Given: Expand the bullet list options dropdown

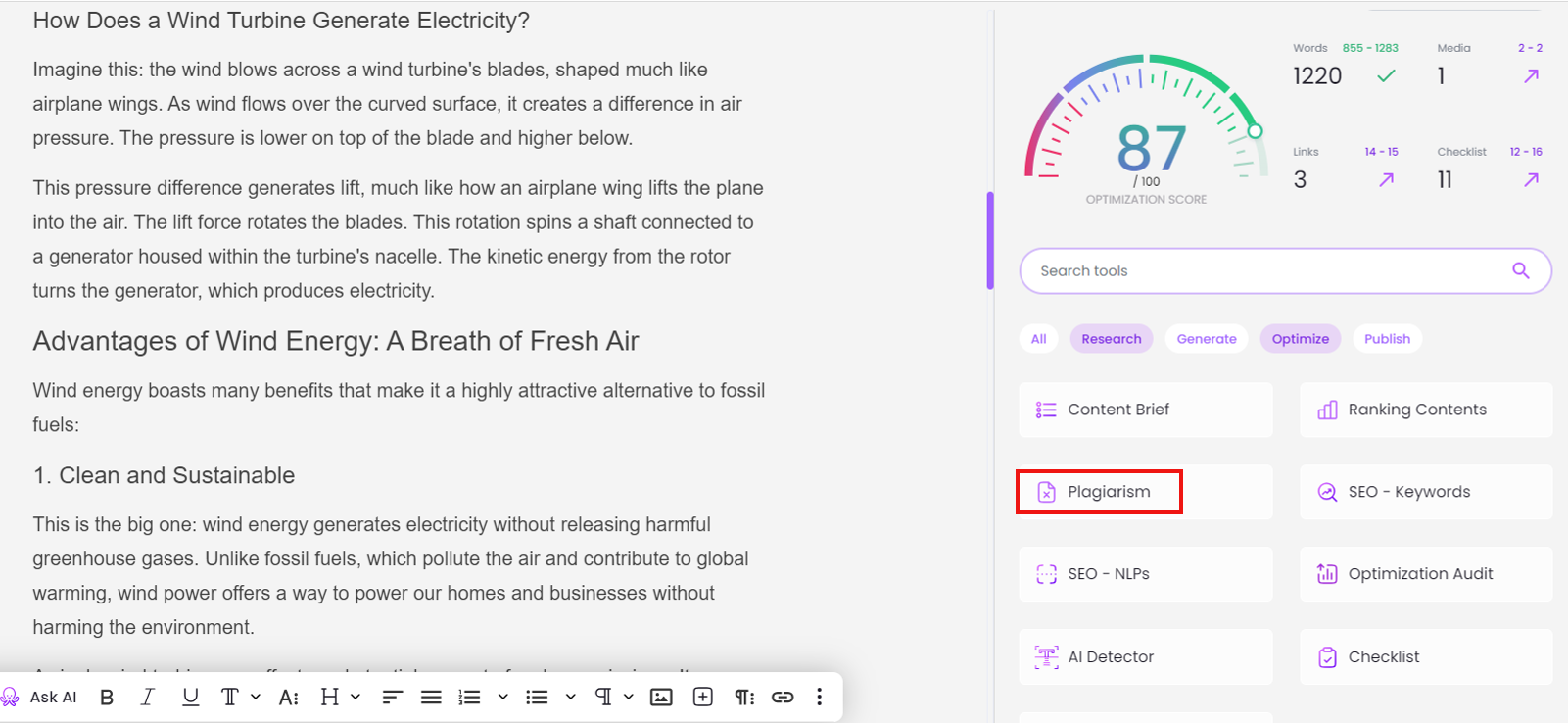Looking at the screenshot, I should [570, 697].
